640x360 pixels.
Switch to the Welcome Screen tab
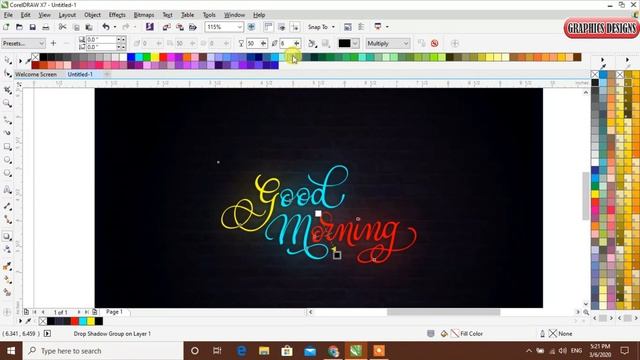[36, 74]
